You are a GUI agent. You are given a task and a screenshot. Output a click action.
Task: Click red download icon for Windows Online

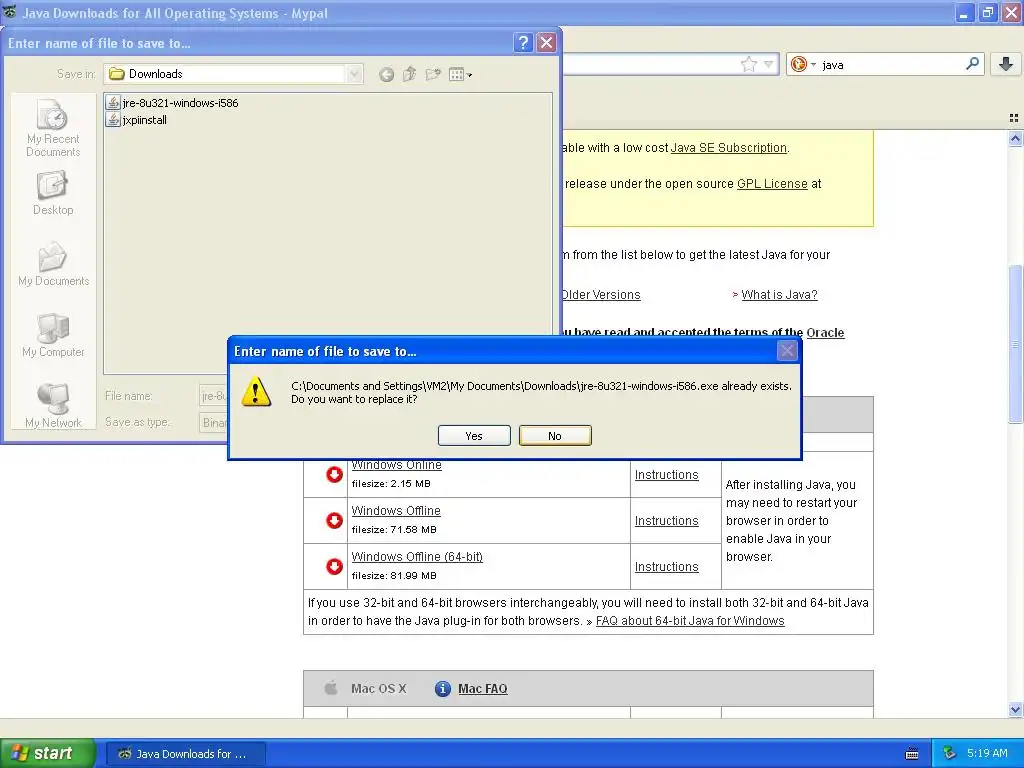[334, 474]
